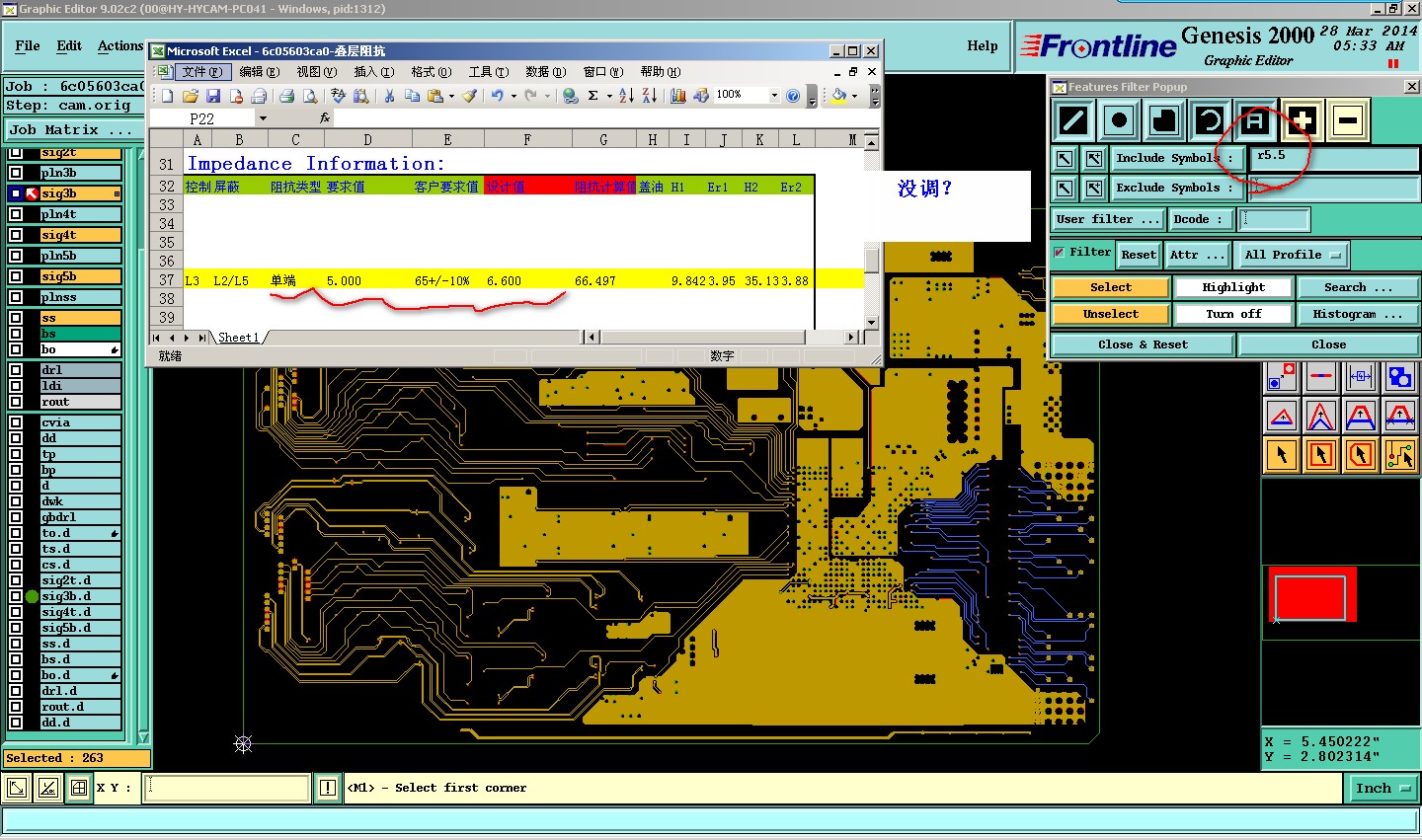Click the blue overlapping pads tool icon
The image size is (1422, 840).
click(x=1400, y=376)
